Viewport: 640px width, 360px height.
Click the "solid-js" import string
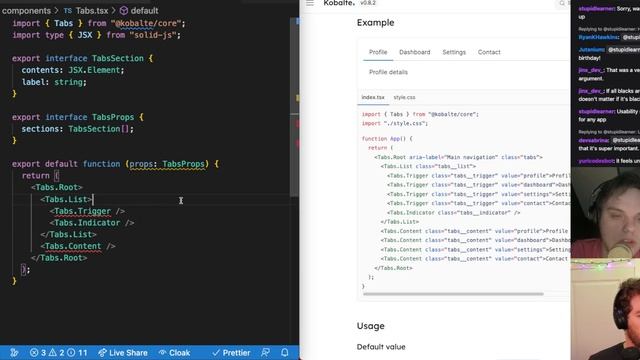click(x=153, y=35)
